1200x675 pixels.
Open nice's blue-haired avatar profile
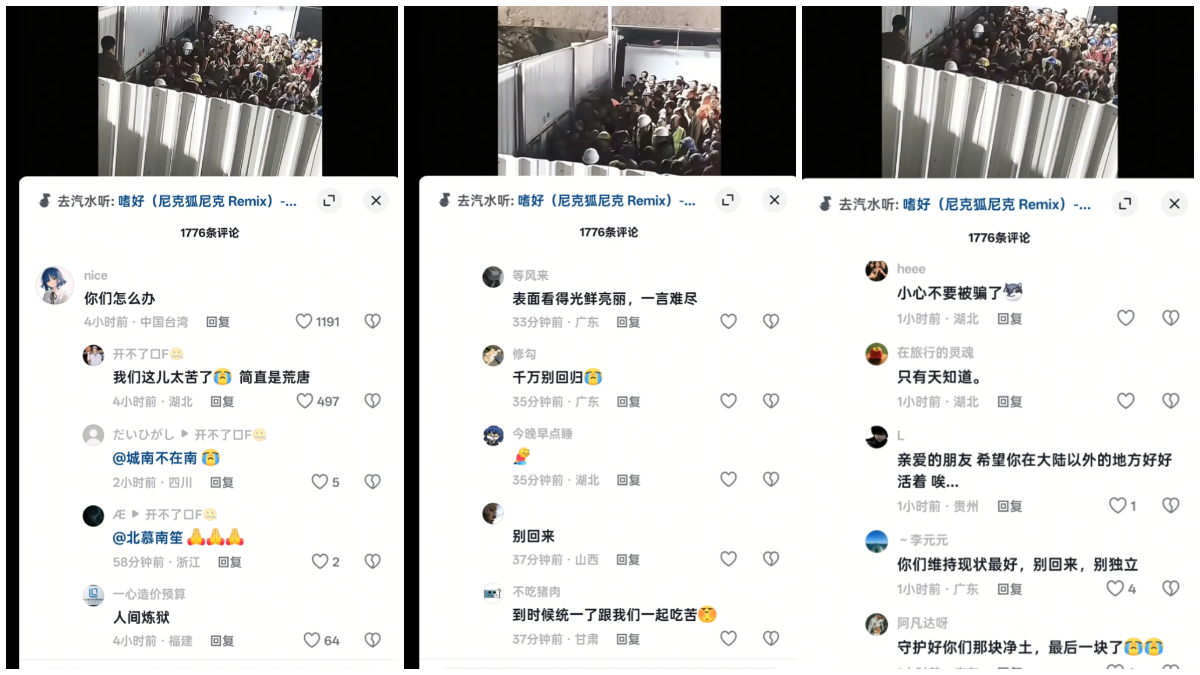coord(55,285)
